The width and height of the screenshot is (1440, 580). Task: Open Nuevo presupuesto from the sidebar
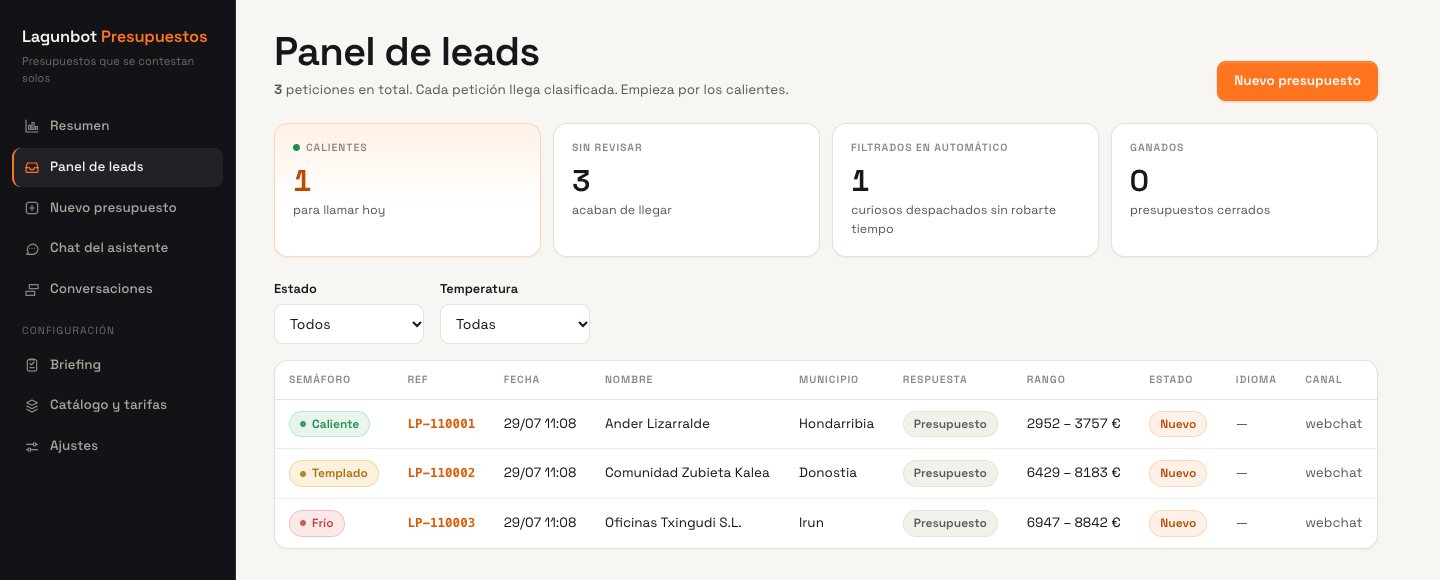pos(117,208)
